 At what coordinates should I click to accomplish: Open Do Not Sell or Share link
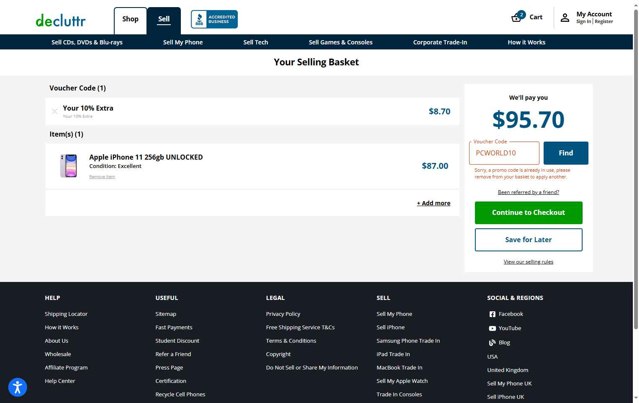[312, 368]
